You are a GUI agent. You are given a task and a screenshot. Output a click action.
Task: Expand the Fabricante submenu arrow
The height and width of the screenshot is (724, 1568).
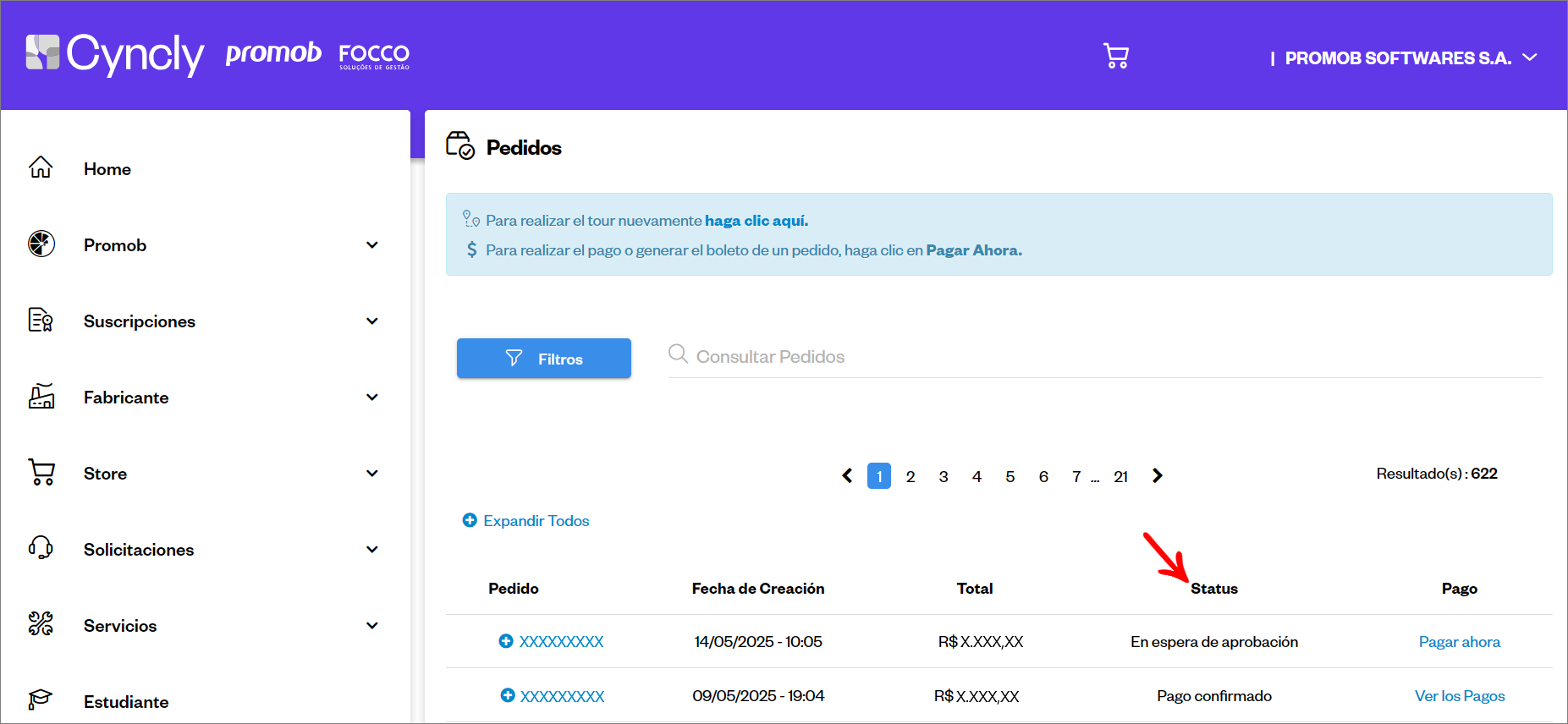[x=372, y=398]
